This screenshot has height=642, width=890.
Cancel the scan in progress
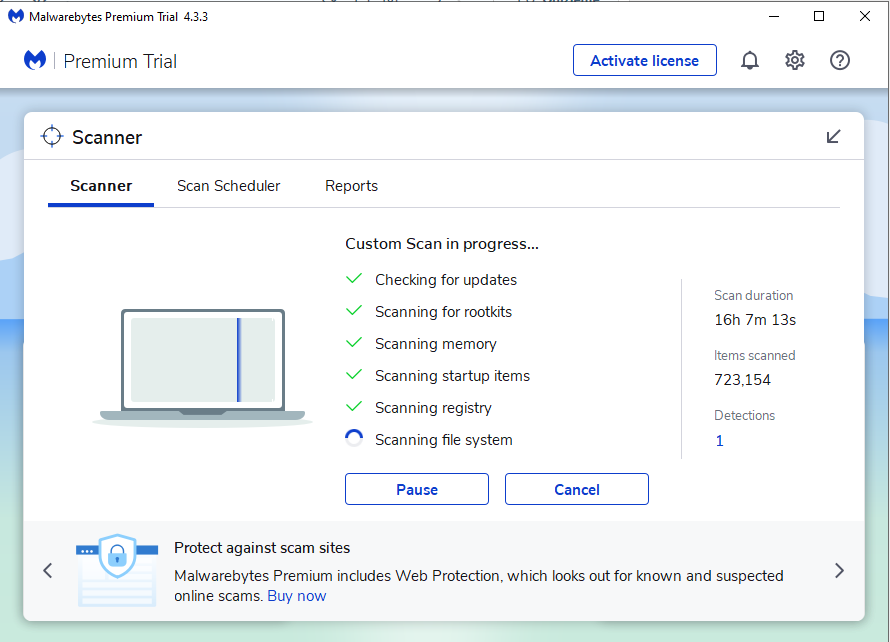[577, 489]
